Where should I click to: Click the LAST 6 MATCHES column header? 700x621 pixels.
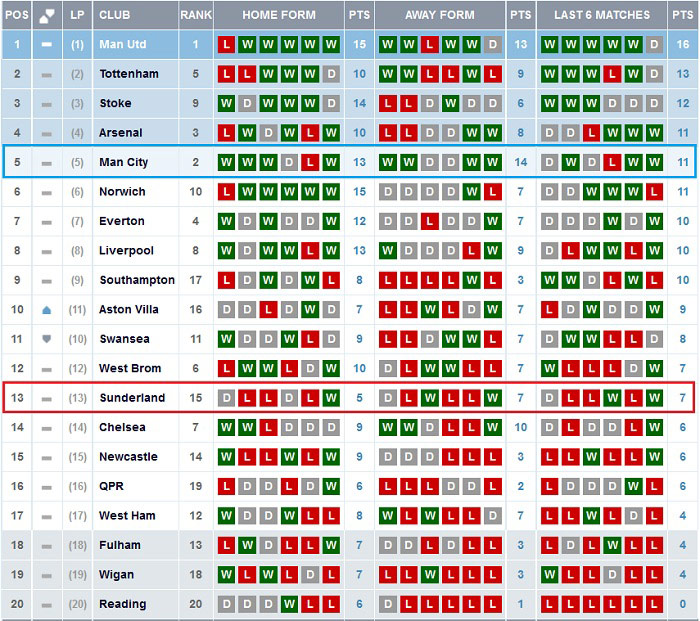(602, 15)
